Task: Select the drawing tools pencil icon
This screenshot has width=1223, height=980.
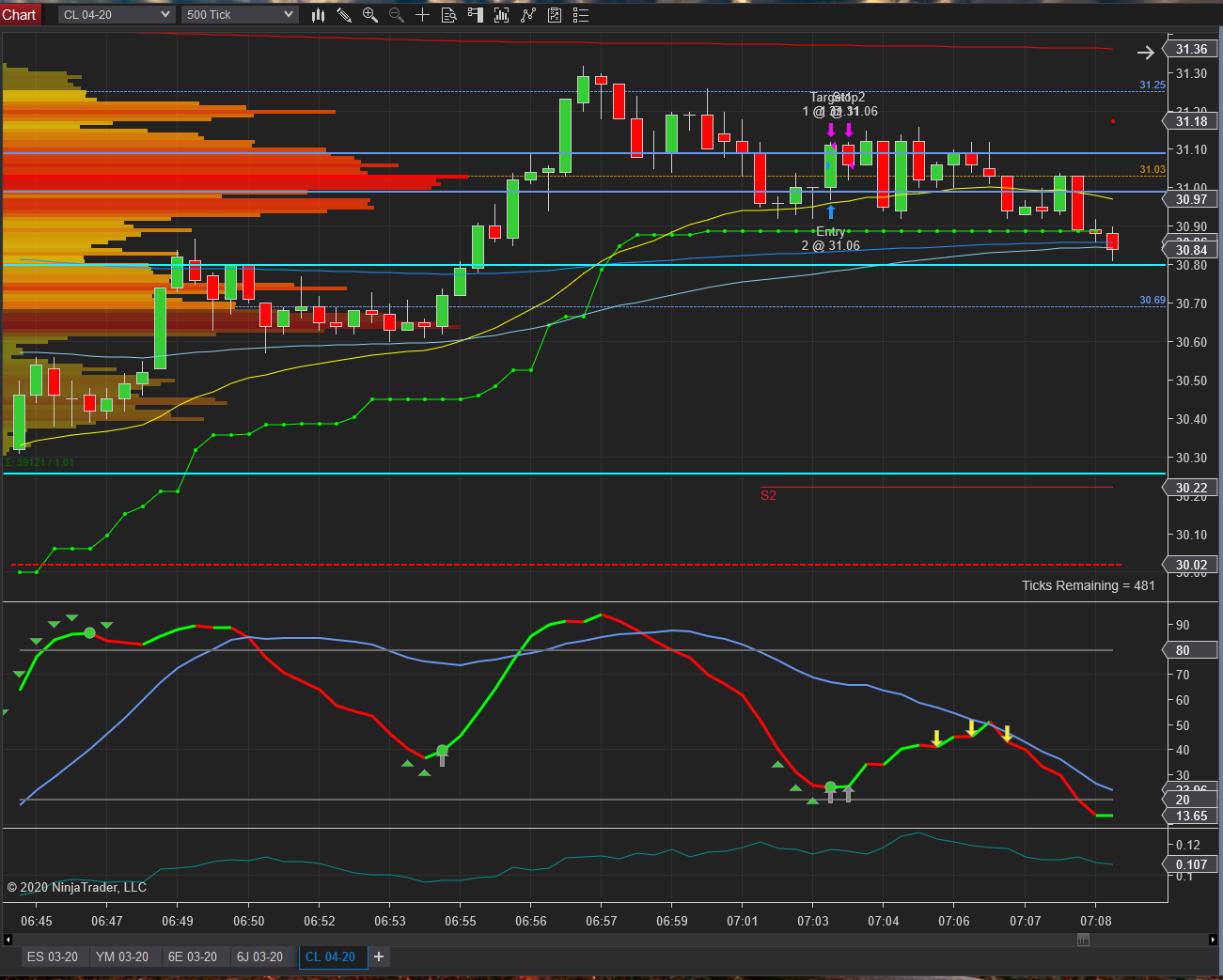Action: pyautogui.click(x=344, y=14)
